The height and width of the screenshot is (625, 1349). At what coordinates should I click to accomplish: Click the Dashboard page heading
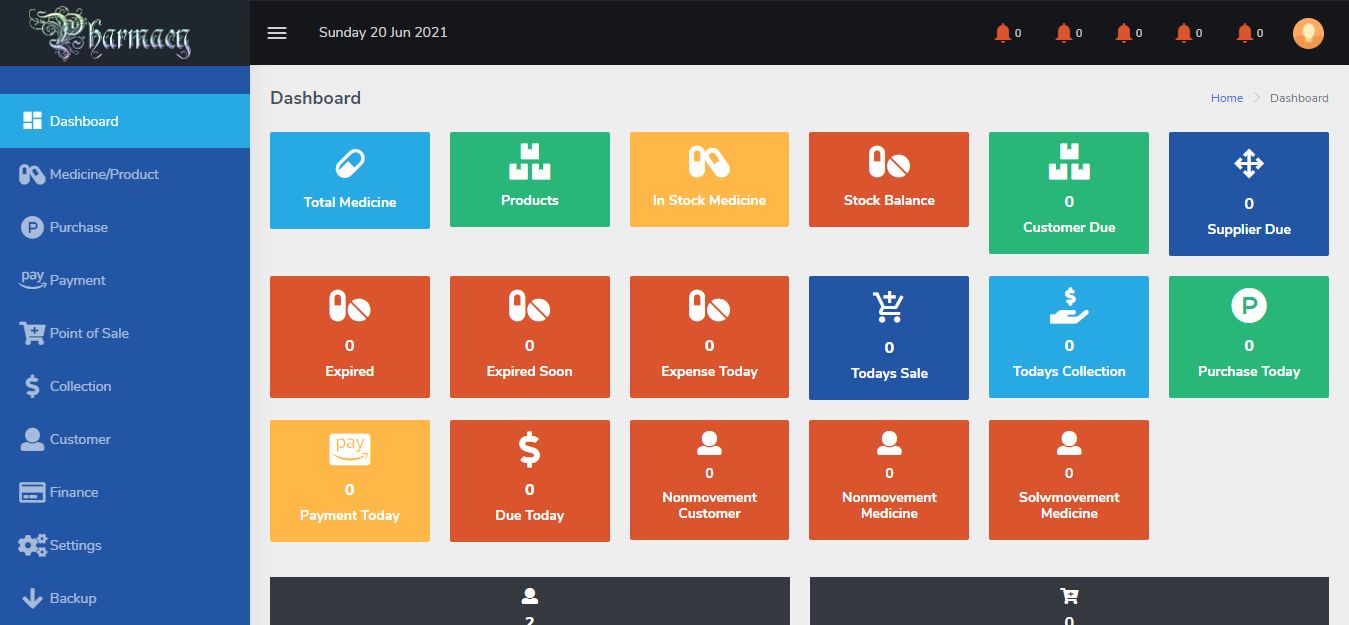point(315,98)
